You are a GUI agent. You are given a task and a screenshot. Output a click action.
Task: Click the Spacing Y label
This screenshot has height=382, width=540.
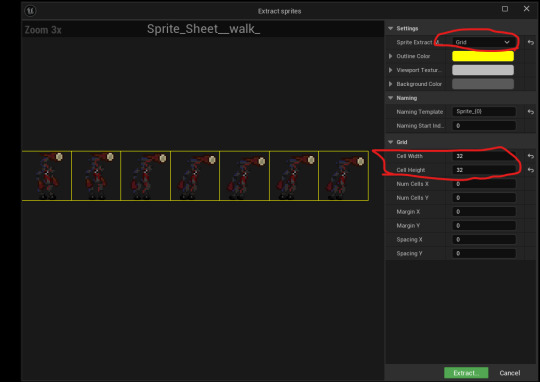[409, 254]
